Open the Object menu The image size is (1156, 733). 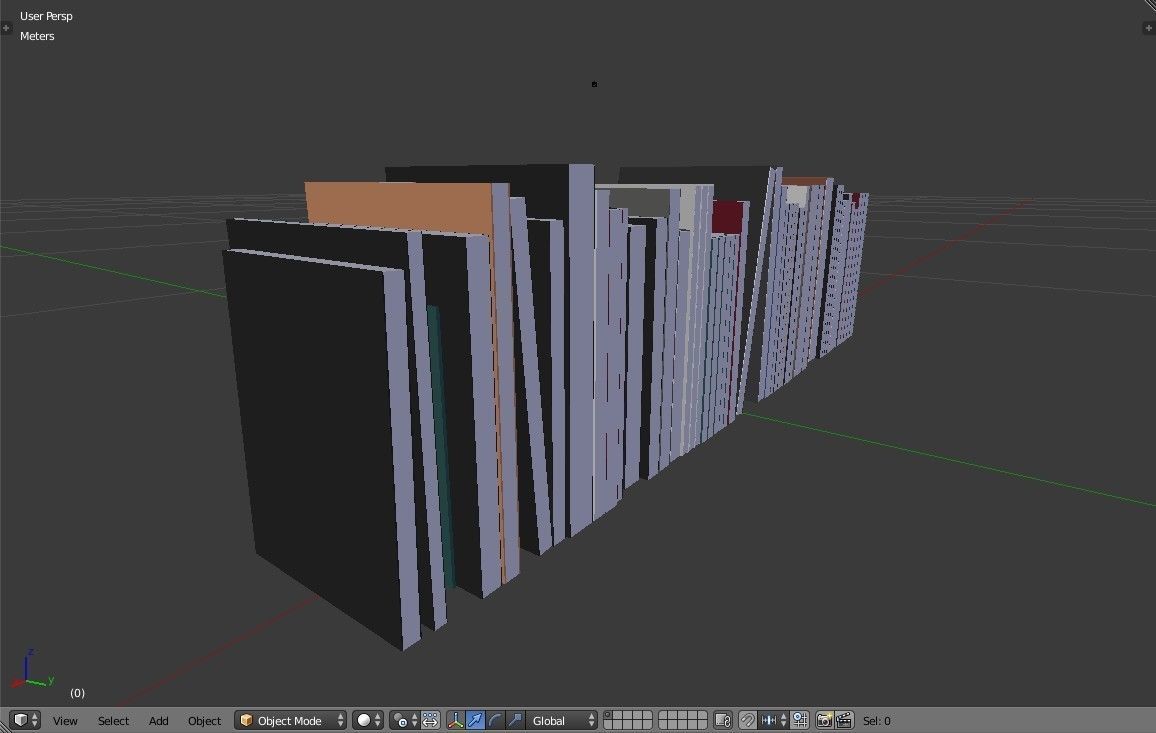coord(204,721)
